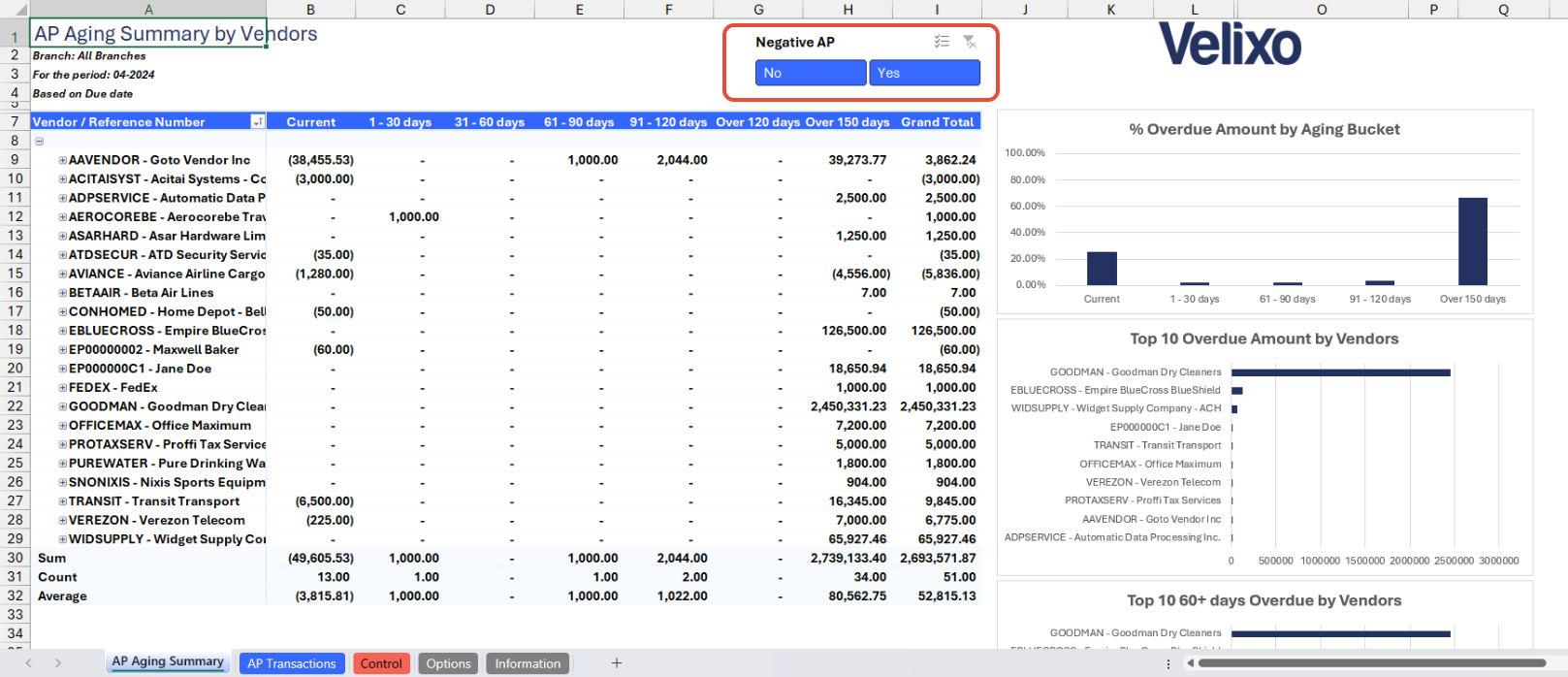The height and width of the screenshot is (677, 1568).
Task: Expand the AEROCOREBE - Aerocorebe row
Action: pos(63,217)
